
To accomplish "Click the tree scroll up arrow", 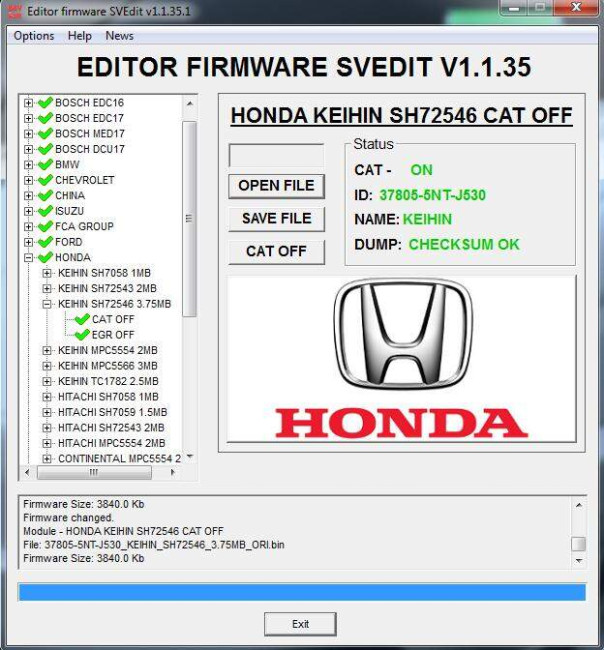I will coord(189,103).
